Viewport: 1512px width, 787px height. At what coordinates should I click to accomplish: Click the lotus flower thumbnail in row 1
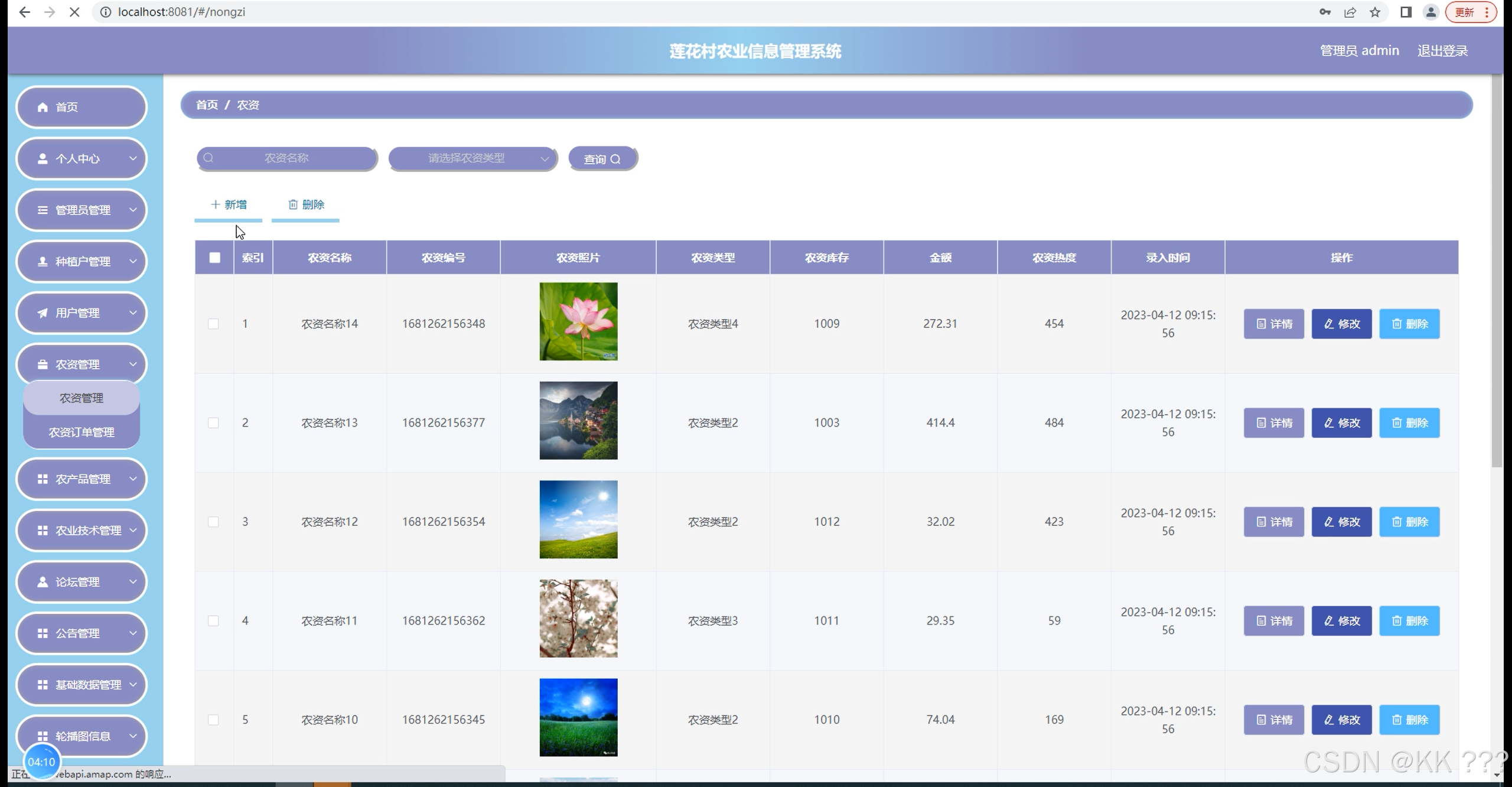[x=578, y=321]
